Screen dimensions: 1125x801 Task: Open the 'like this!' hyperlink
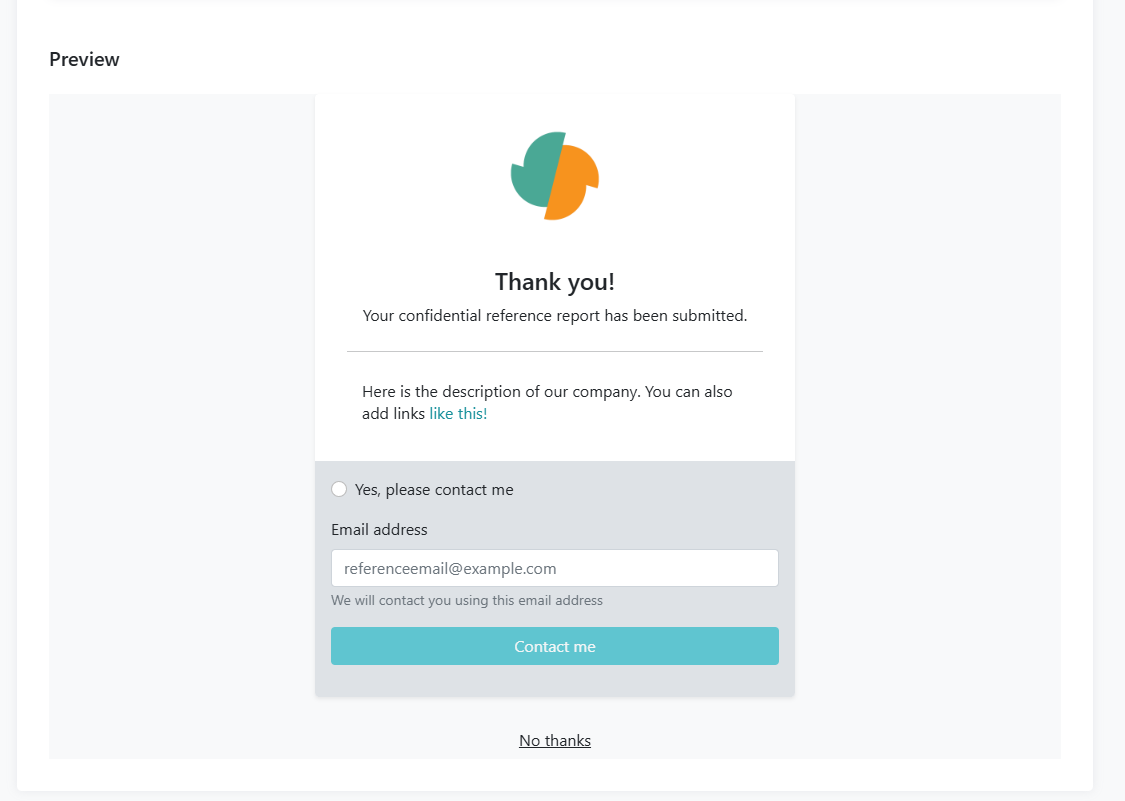[458, 413]
